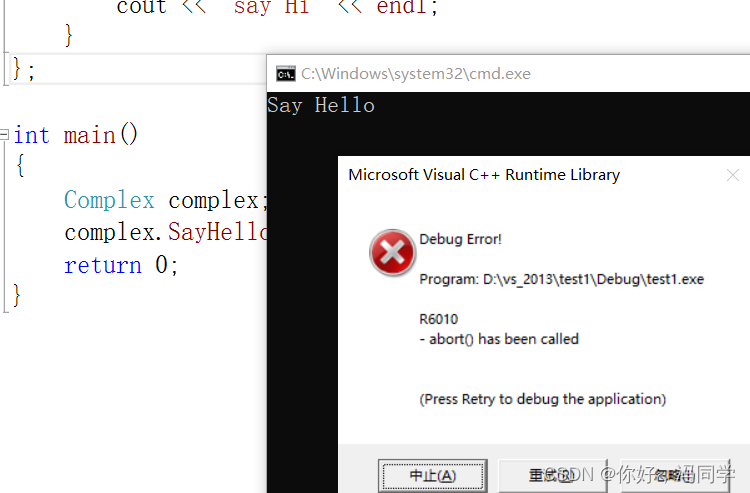Click the 'return' keyword in the code

[103, 266]
